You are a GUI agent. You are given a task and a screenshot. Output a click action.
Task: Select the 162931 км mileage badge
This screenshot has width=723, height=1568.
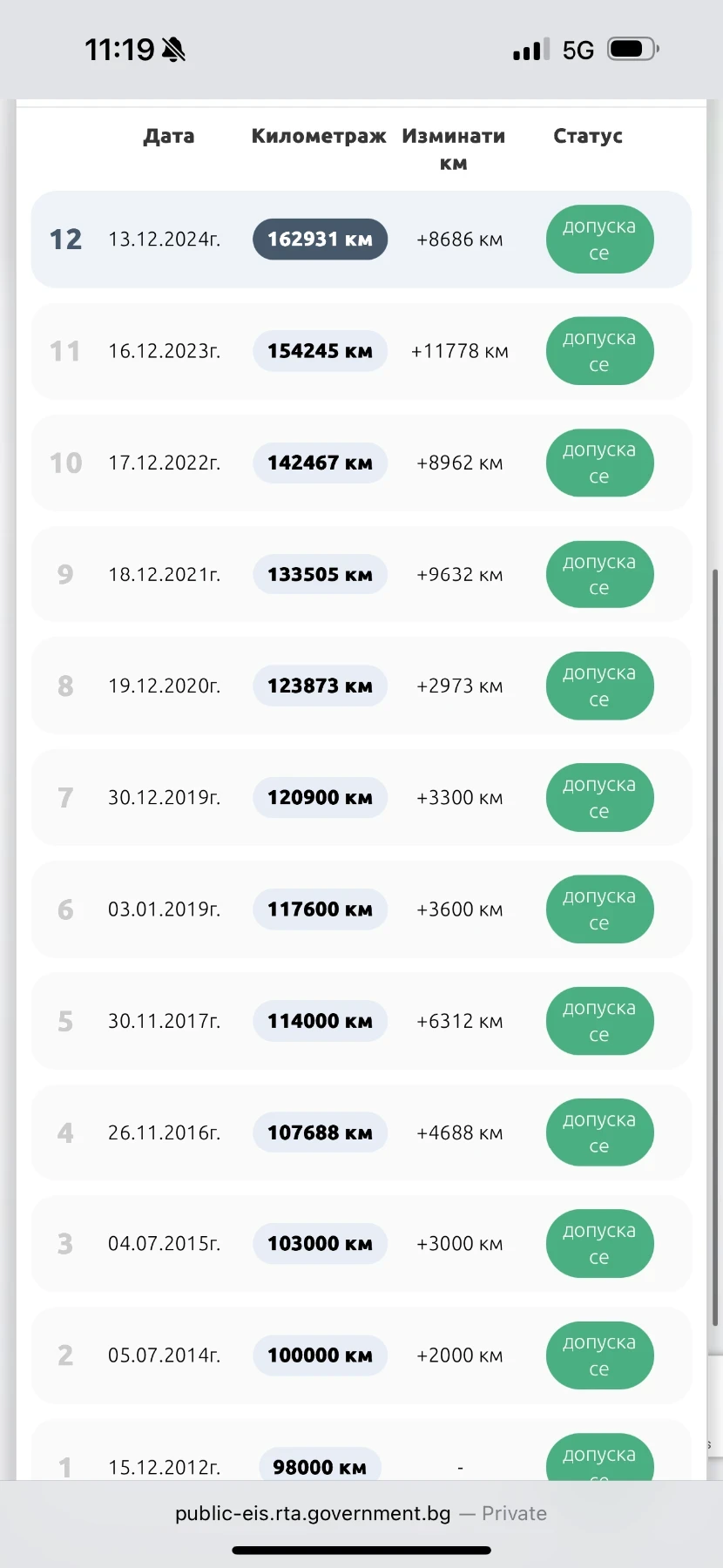point(320,240)
